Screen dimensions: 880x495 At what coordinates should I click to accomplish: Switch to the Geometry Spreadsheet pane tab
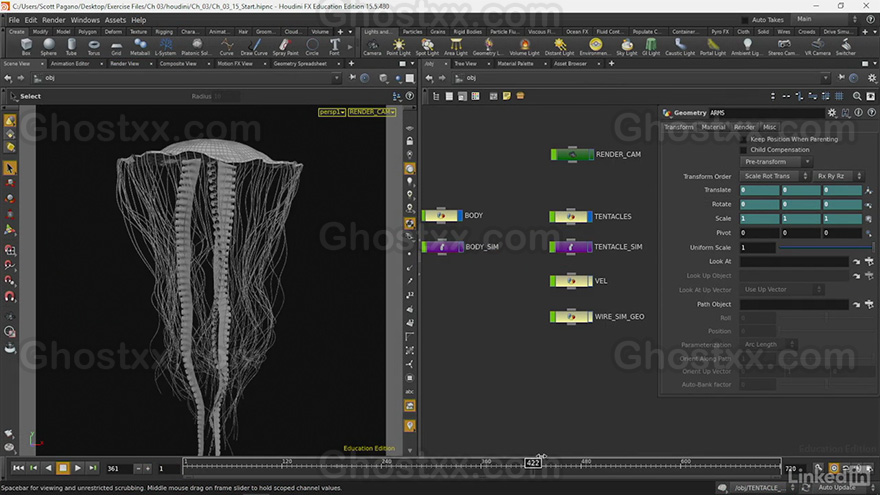300,64
